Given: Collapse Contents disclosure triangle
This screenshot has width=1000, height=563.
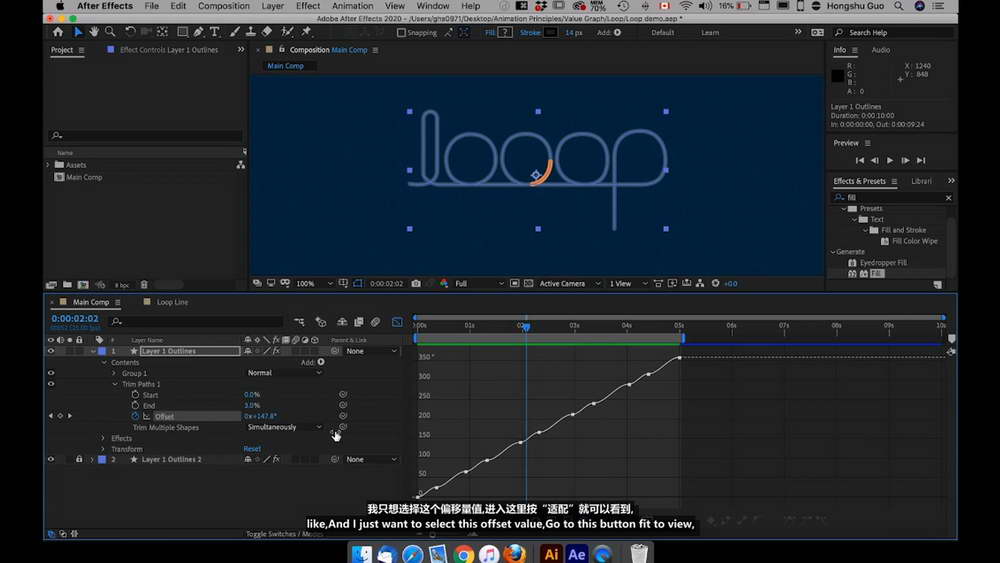Looking at the screenshot, I should pyautogui.click(x=104, y=363).
